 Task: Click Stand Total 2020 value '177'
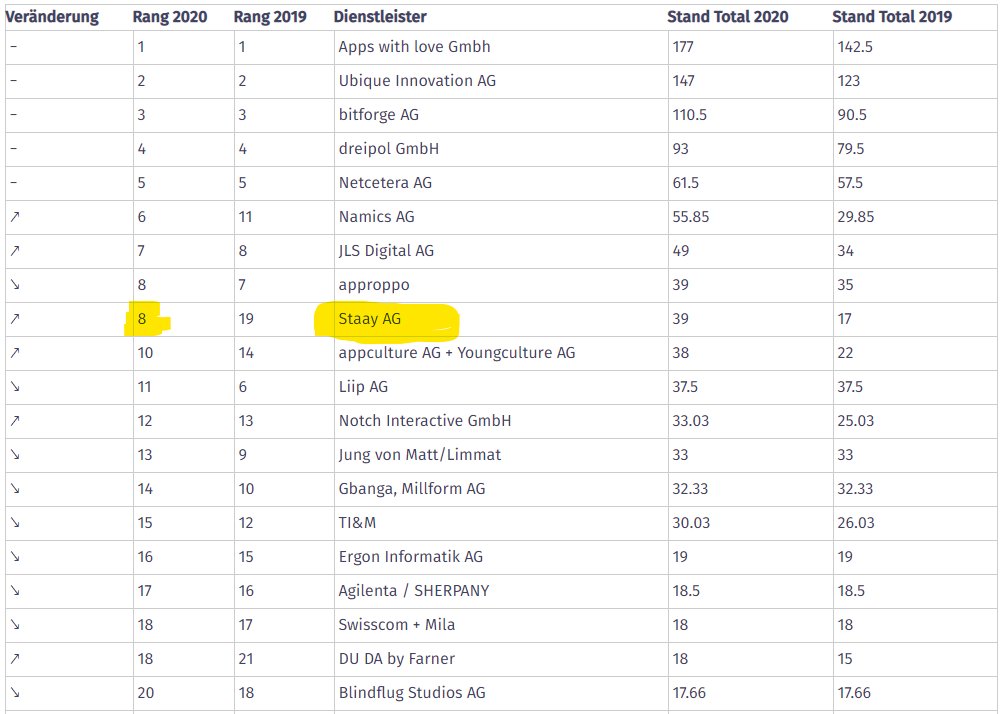(x=683, y=47)
